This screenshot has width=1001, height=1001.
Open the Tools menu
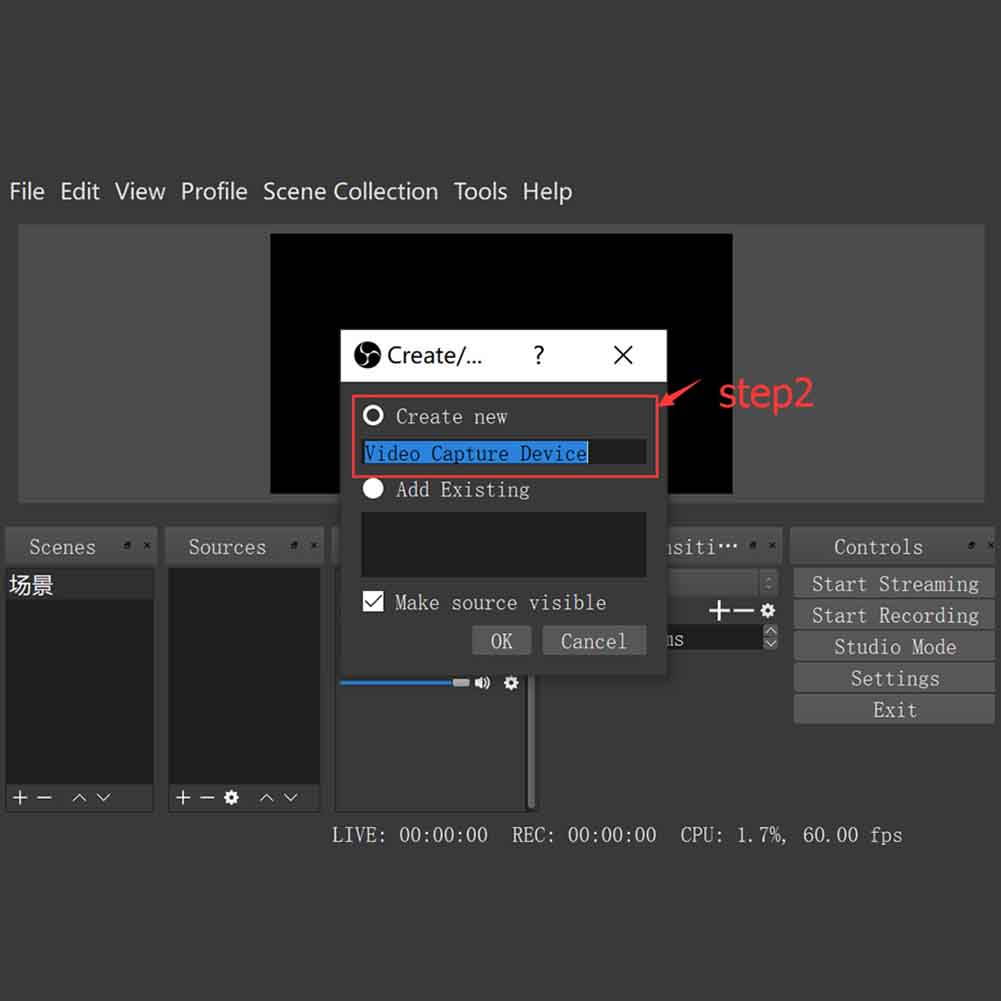point(480,192)
